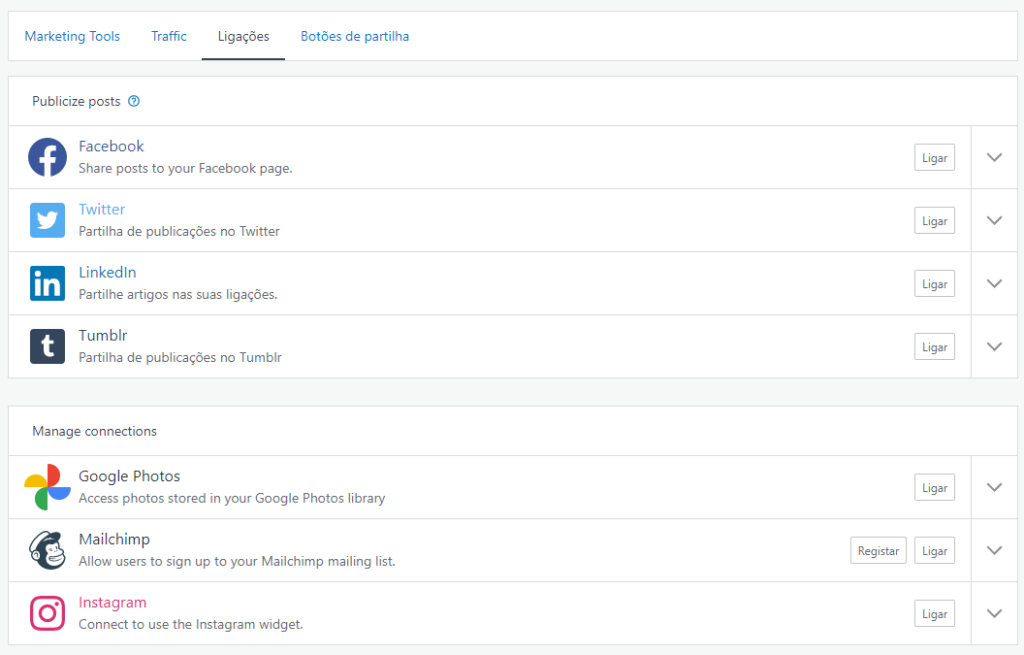Click the 'Manage connections' heading
The image size is (1024, 655).
[x=95, y=431]
